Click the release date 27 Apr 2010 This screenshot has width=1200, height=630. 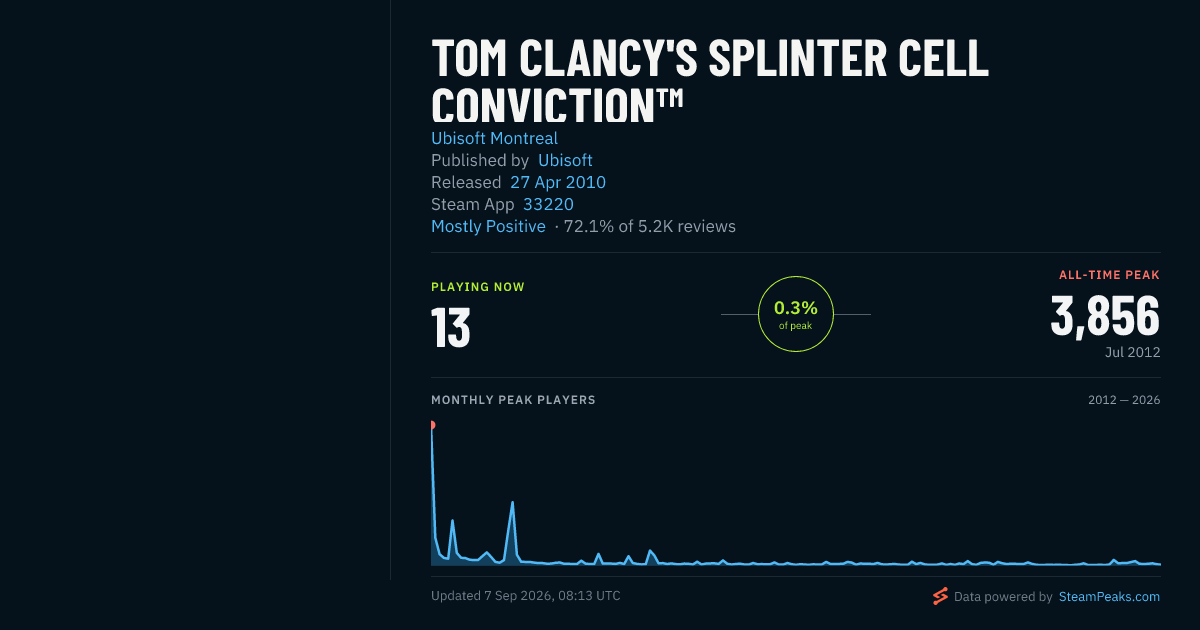coord(558,182)
